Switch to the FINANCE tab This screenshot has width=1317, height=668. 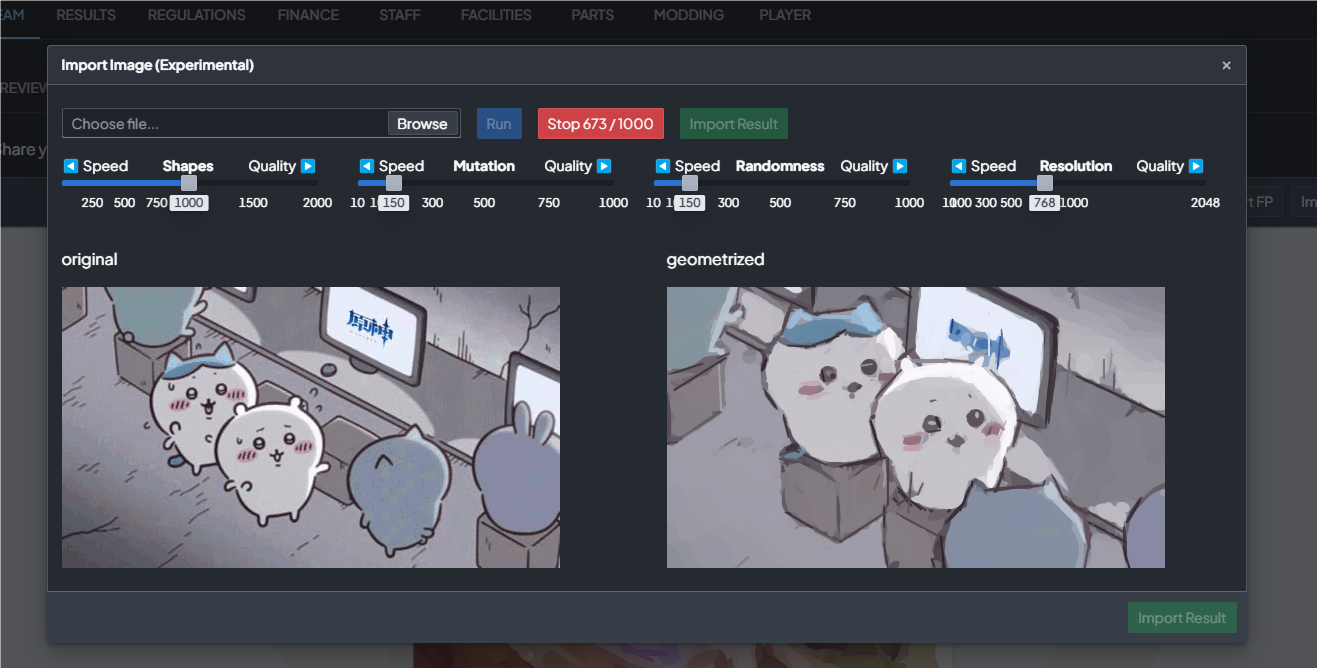click(308, 15)
